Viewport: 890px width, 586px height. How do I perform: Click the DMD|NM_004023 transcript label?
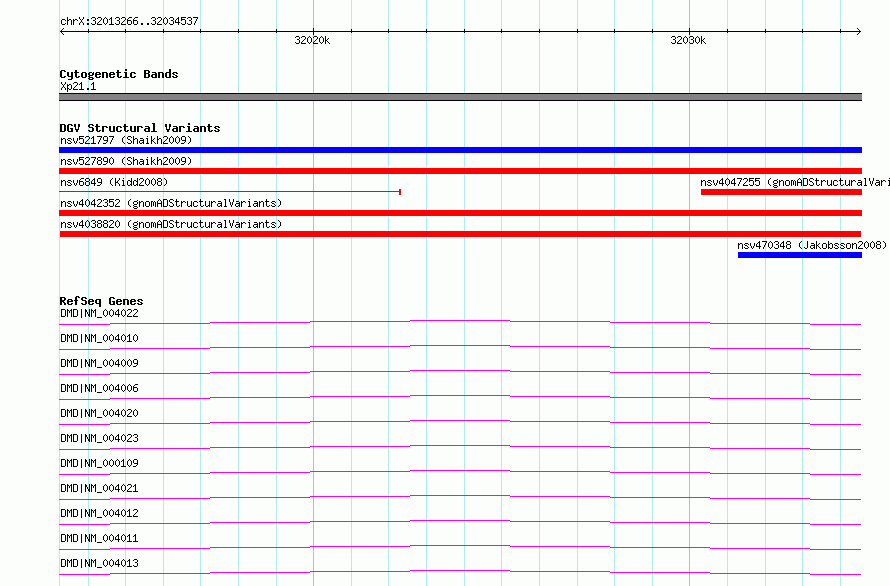pos(99,438)
